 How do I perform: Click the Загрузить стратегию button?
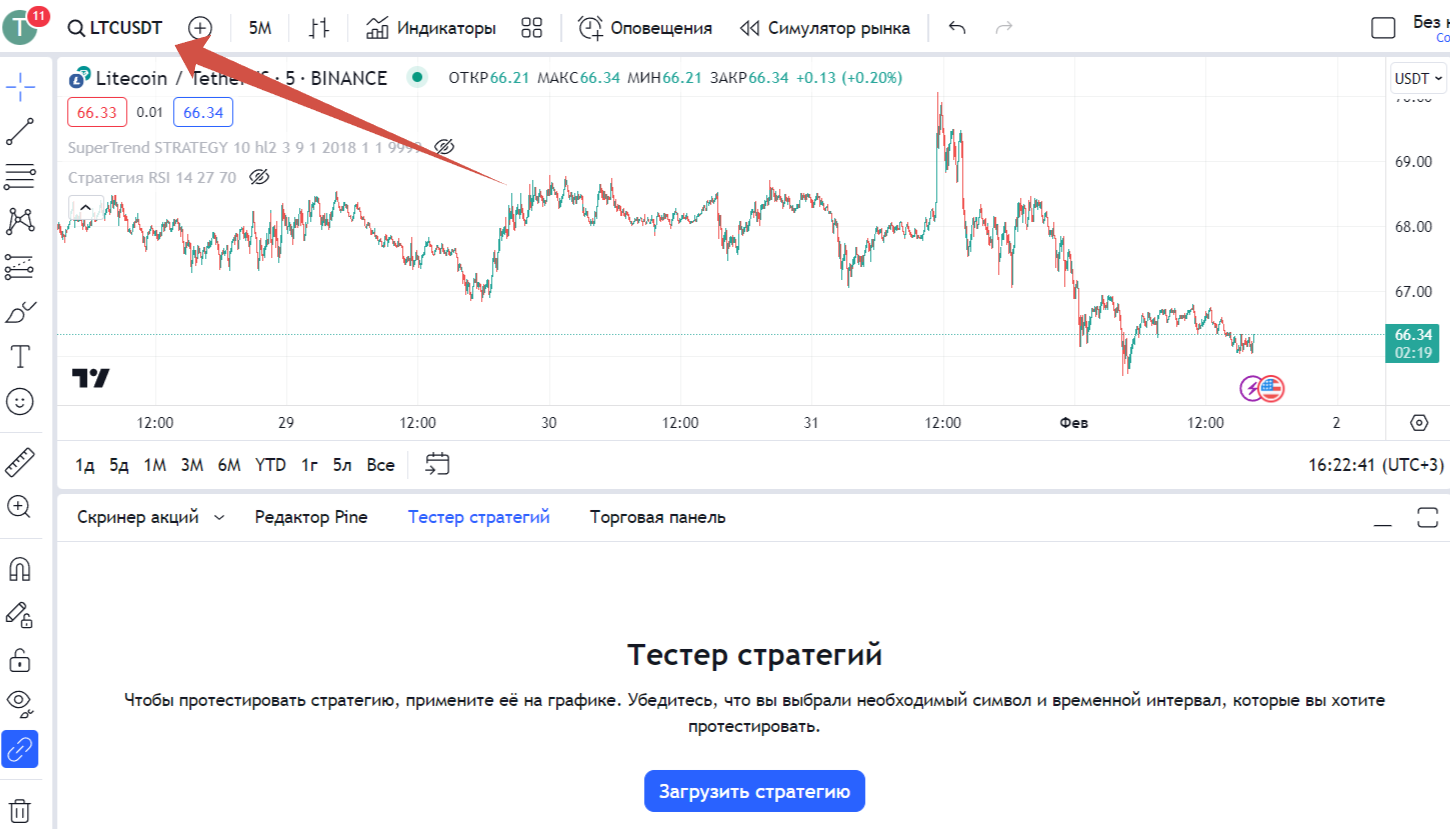(754, 791)
